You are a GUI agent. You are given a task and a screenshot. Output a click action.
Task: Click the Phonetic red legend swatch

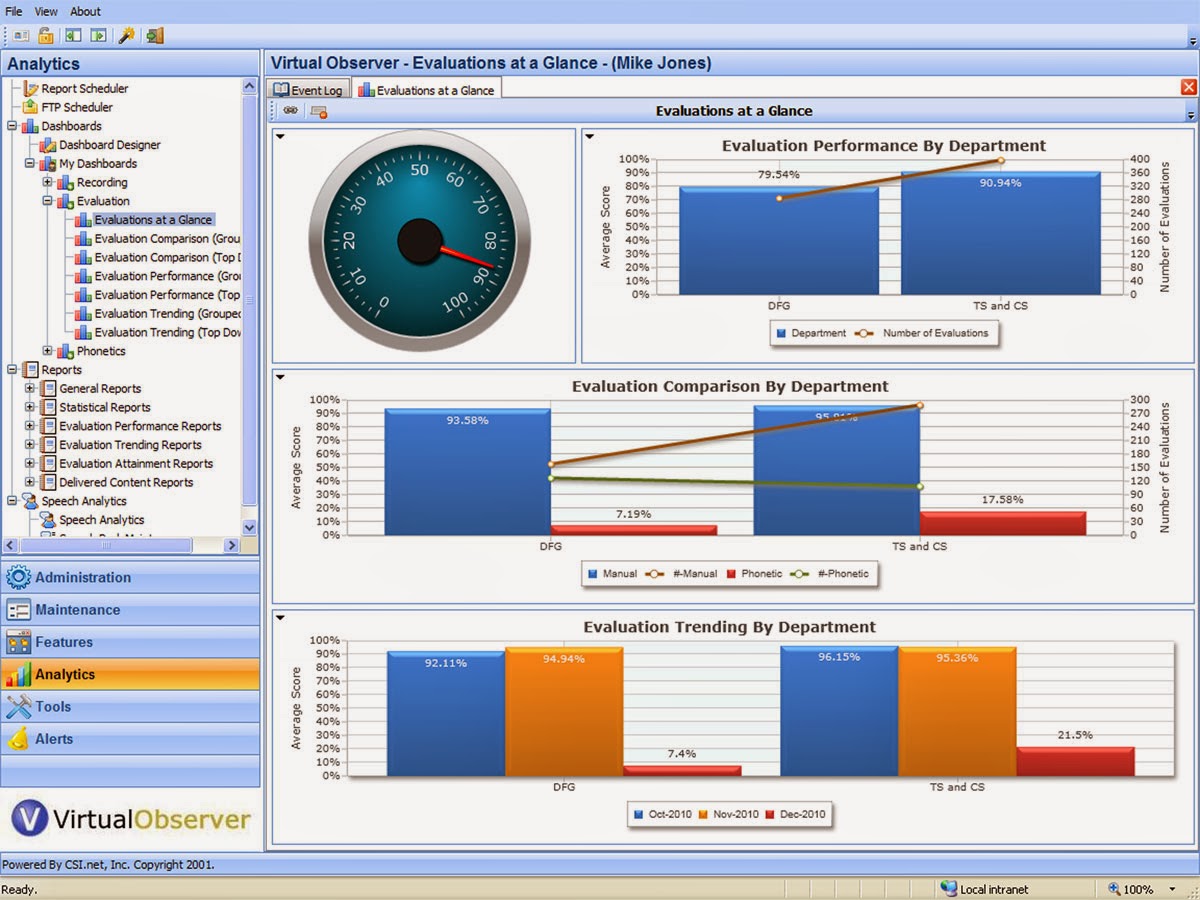[731, 574]
